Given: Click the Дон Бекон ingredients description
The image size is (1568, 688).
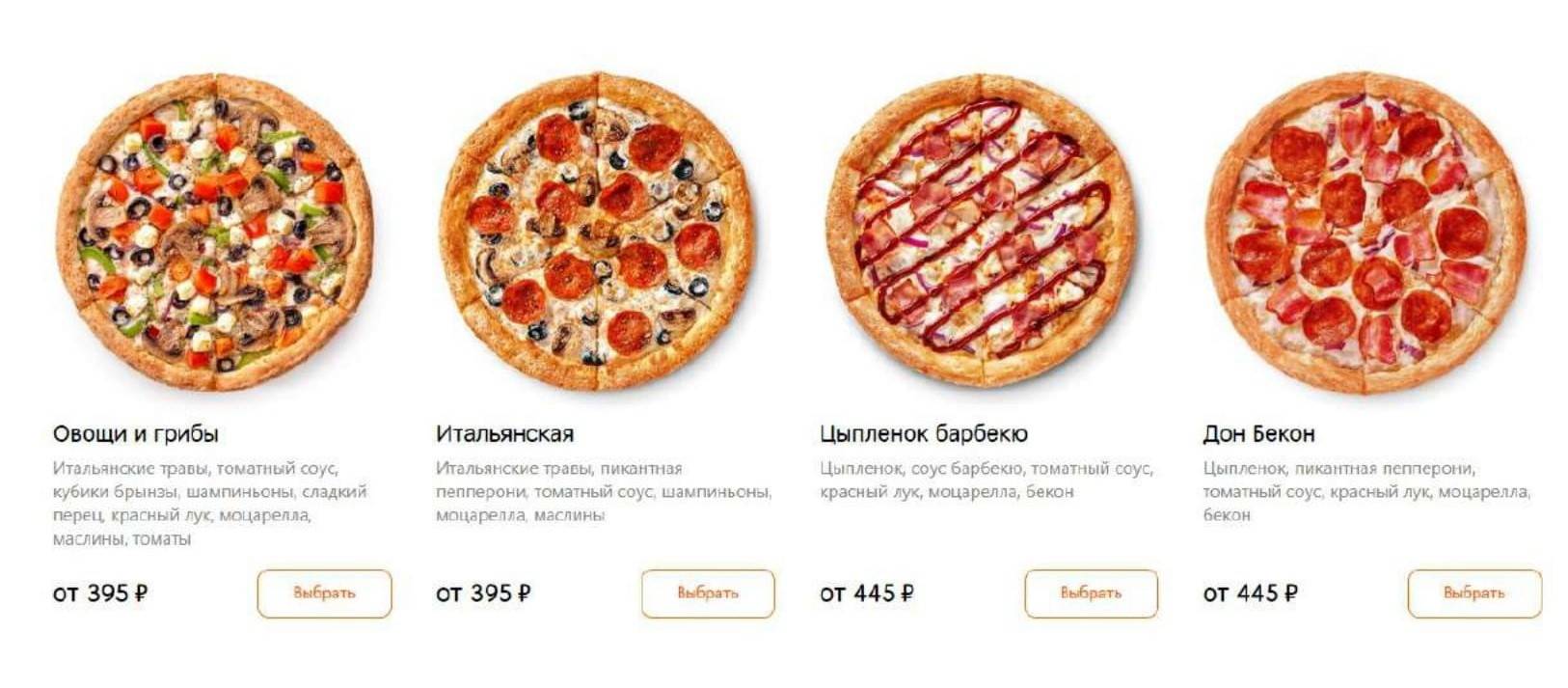Looking at the screenshot, I should click(x=1366, y=492).
